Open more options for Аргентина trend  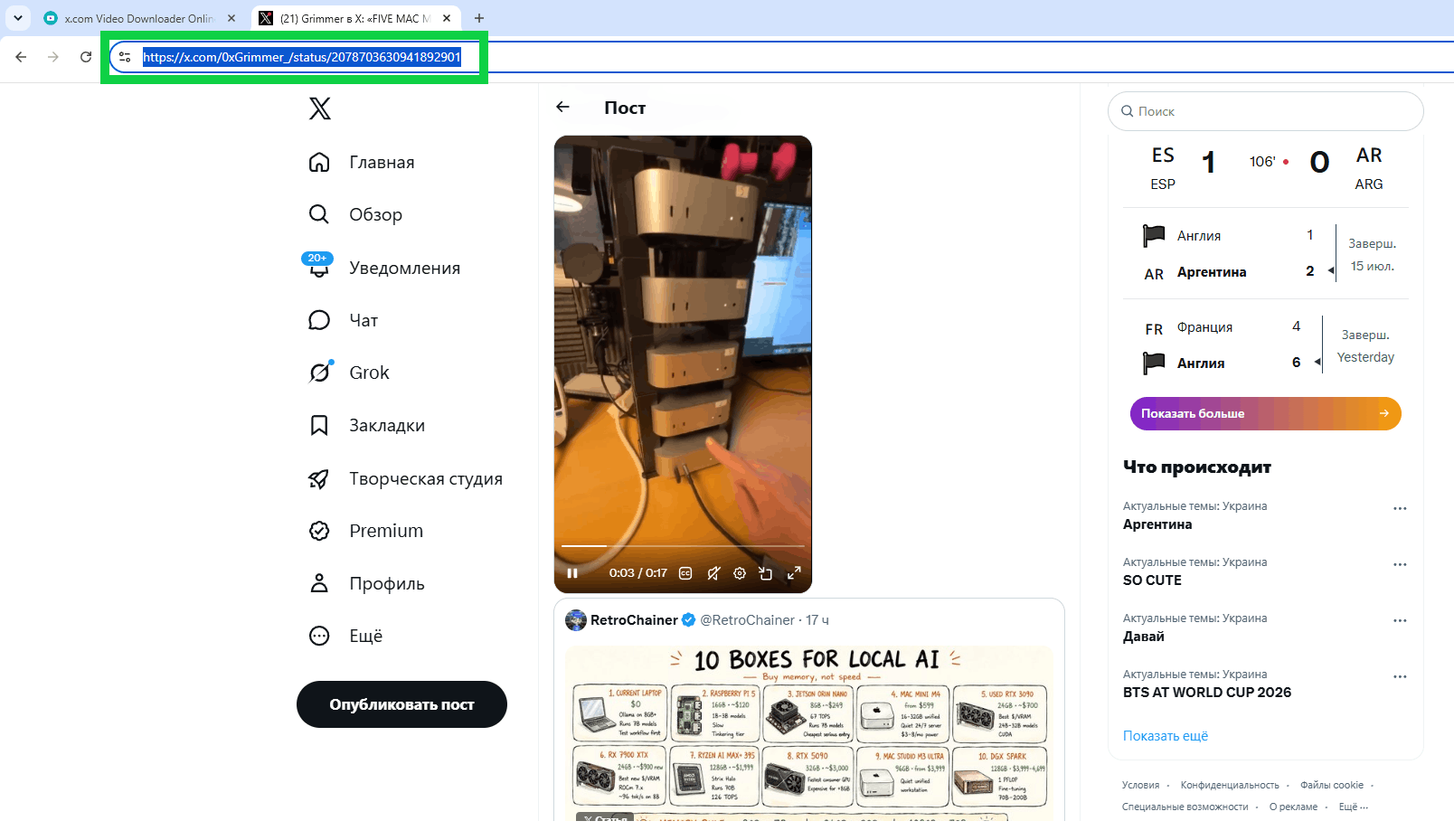[x=1400, y=508]
